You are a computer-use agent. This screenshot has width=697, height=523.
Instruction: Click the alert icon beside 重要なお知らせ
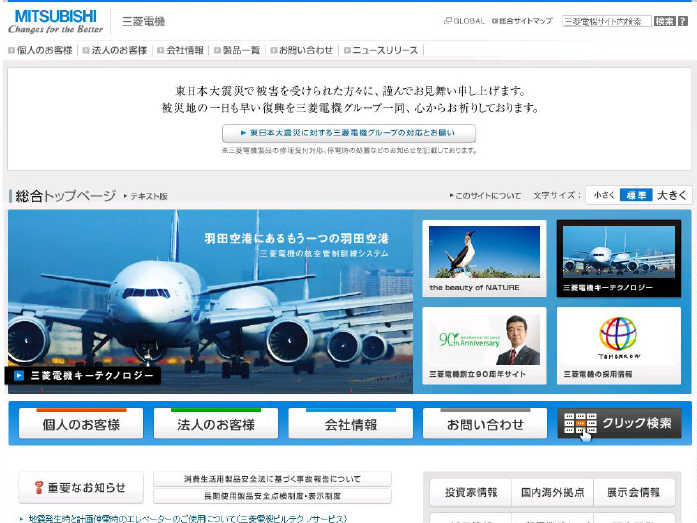pyautogui.click(x=39, y=487)
